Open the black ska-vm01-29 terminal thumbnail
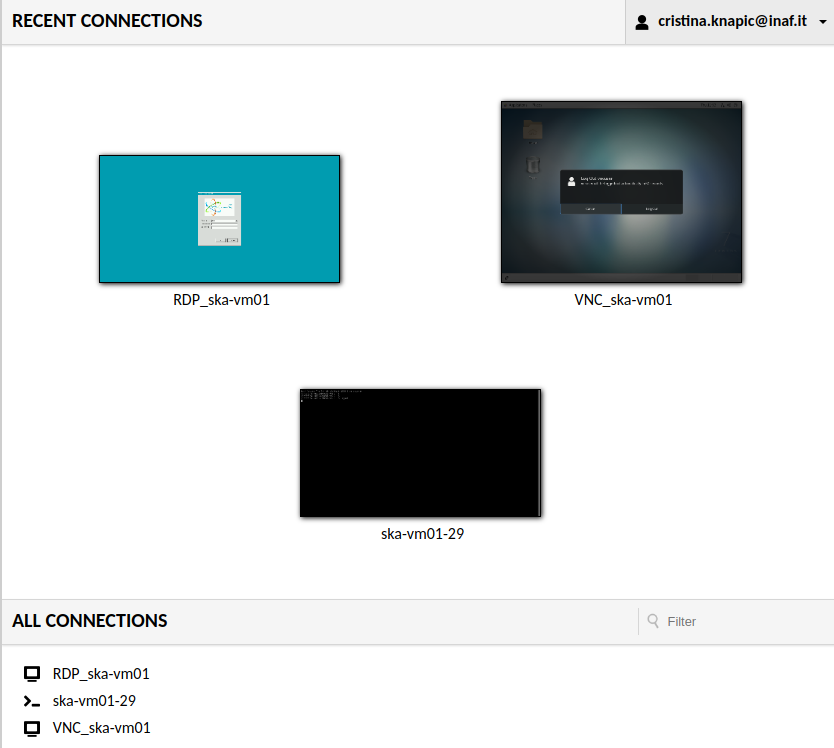This screenshot has width=834, height=748. click(x=420, y=452)
